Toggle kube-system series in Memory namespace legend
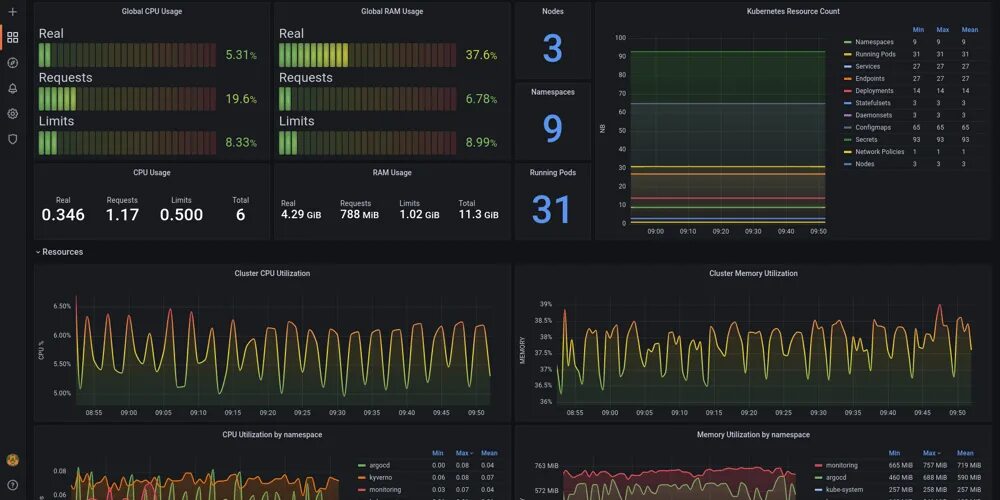The width and height of the screenshot is (1000, 500). (x=844, y=490)
